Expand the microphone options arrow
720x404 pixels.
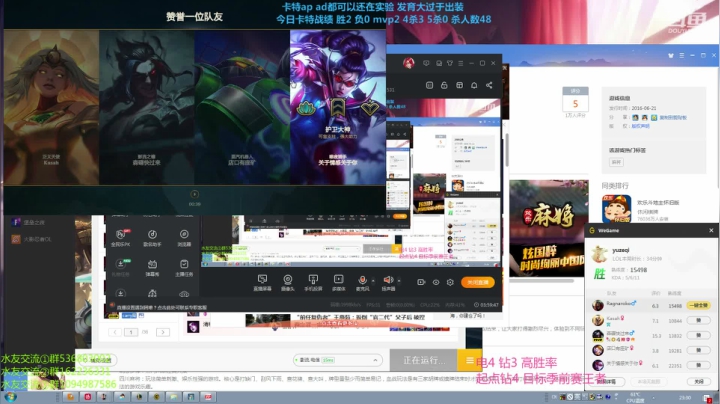pos(373,281)
